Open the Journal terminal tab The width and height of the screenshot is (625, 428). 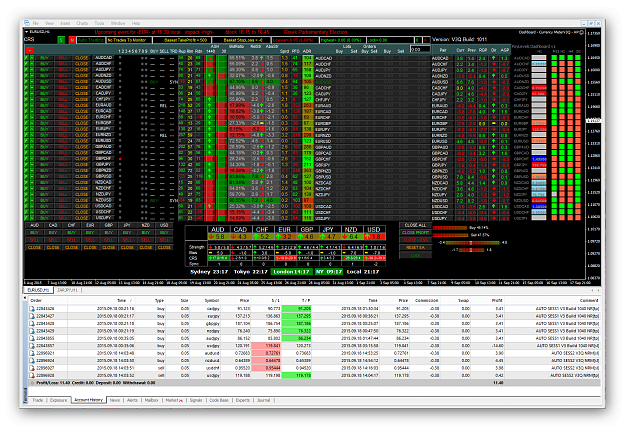pos(263,400)
